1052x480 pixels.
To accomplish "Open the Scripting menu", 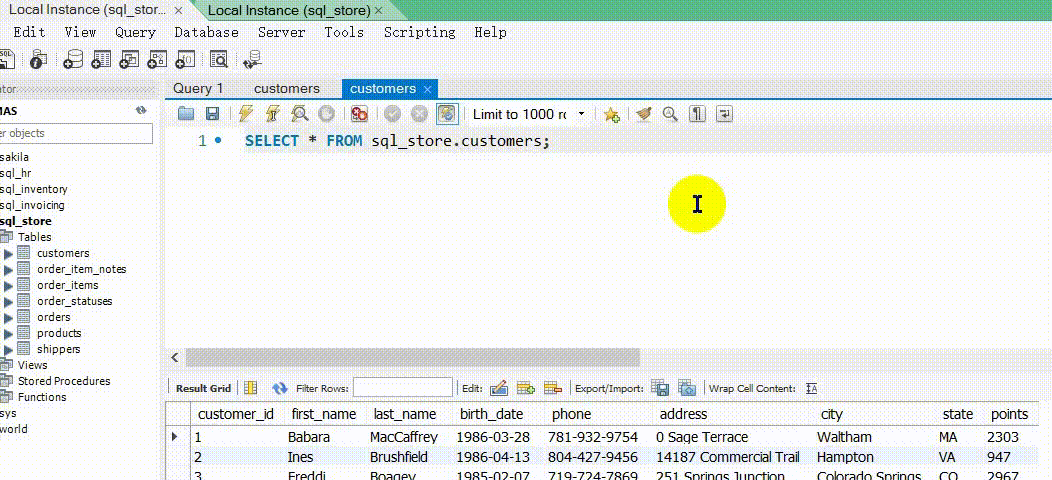I will click(419, 32).
